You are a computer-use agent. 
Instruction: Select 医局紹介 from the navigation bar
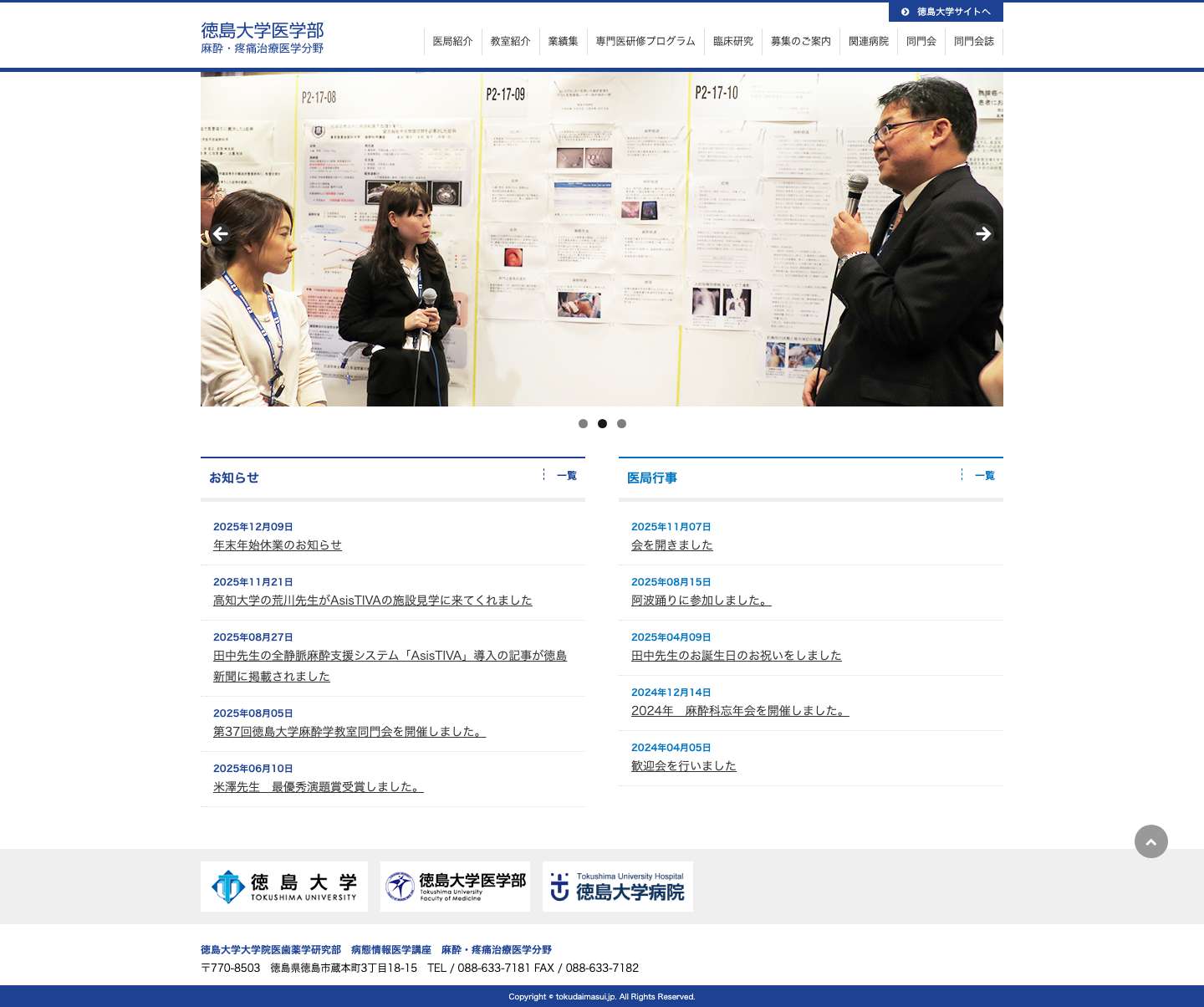point(452,40)
